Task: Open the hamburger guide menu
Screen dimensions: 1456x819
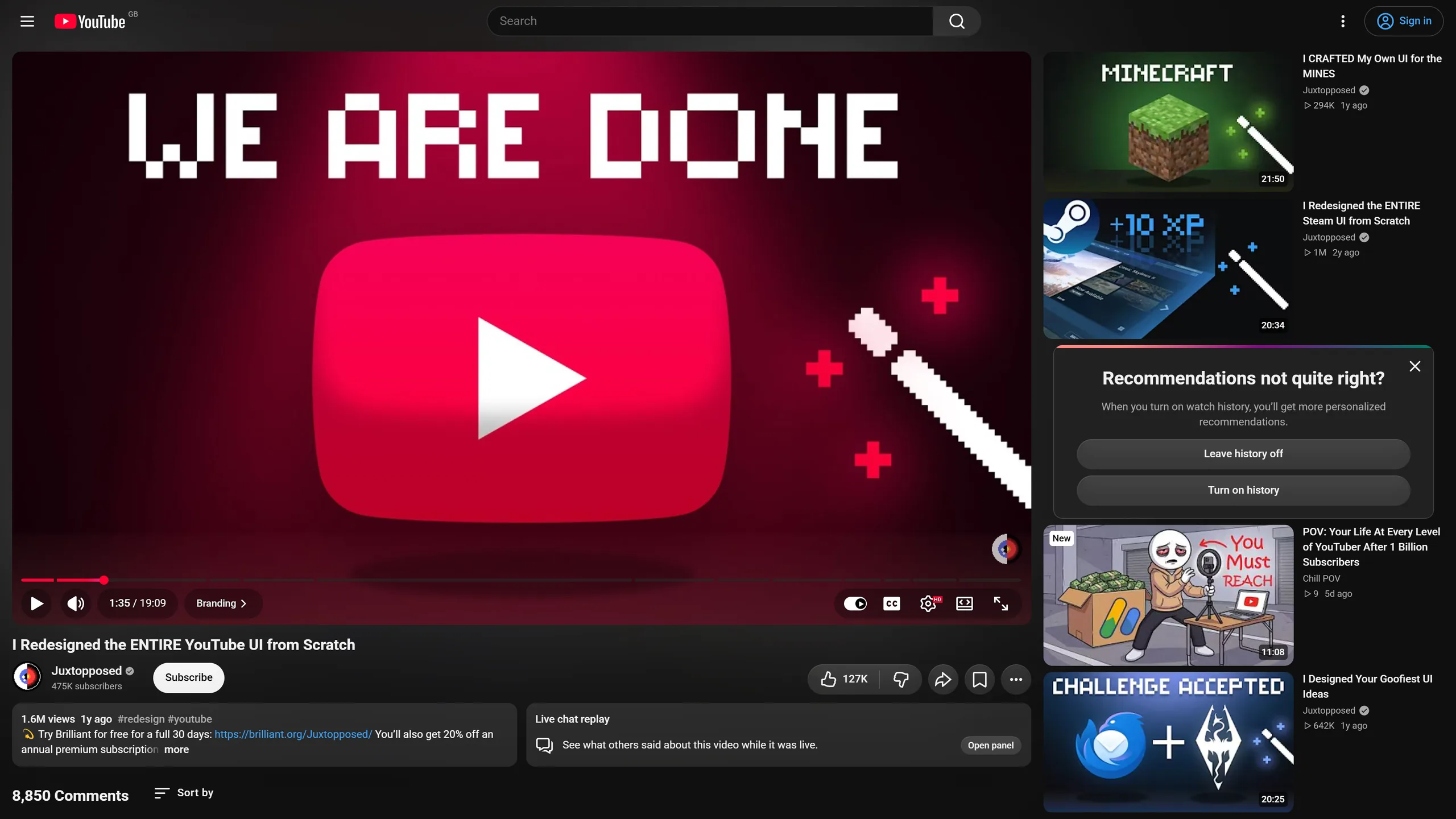Action: (27, 21)
